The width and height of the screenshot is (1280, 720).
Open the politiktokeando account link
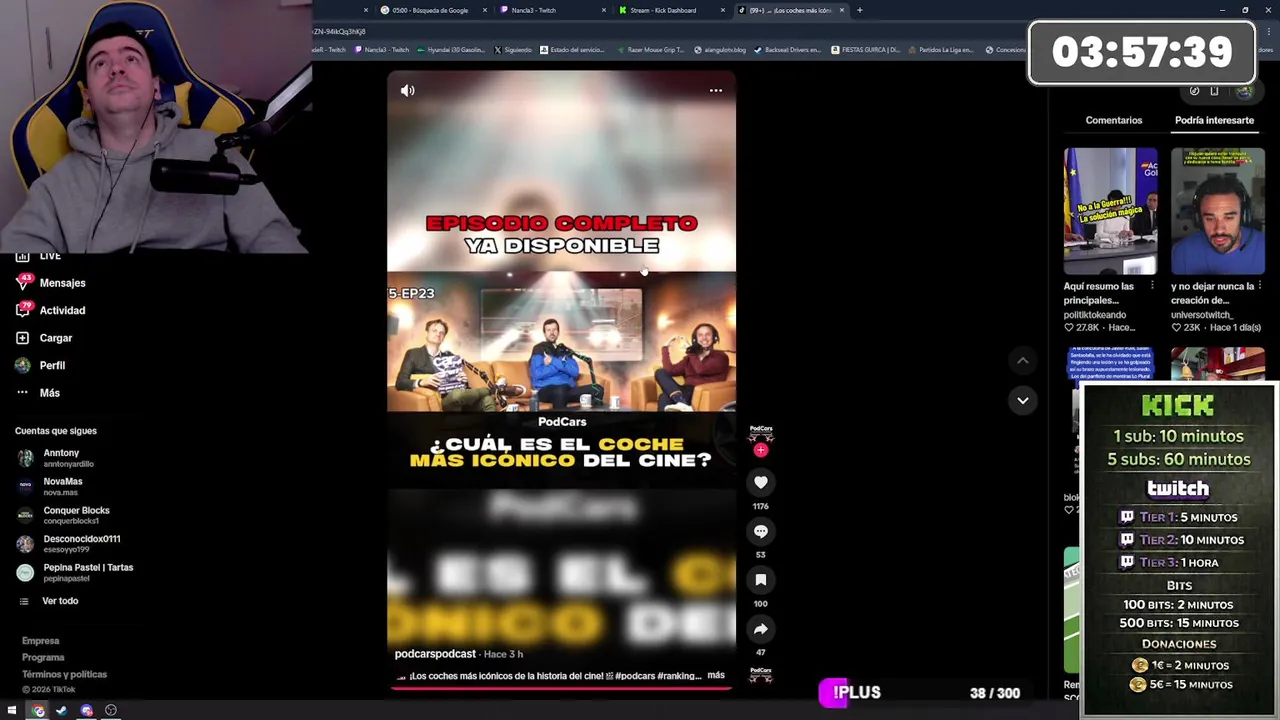coord(1094,315)
